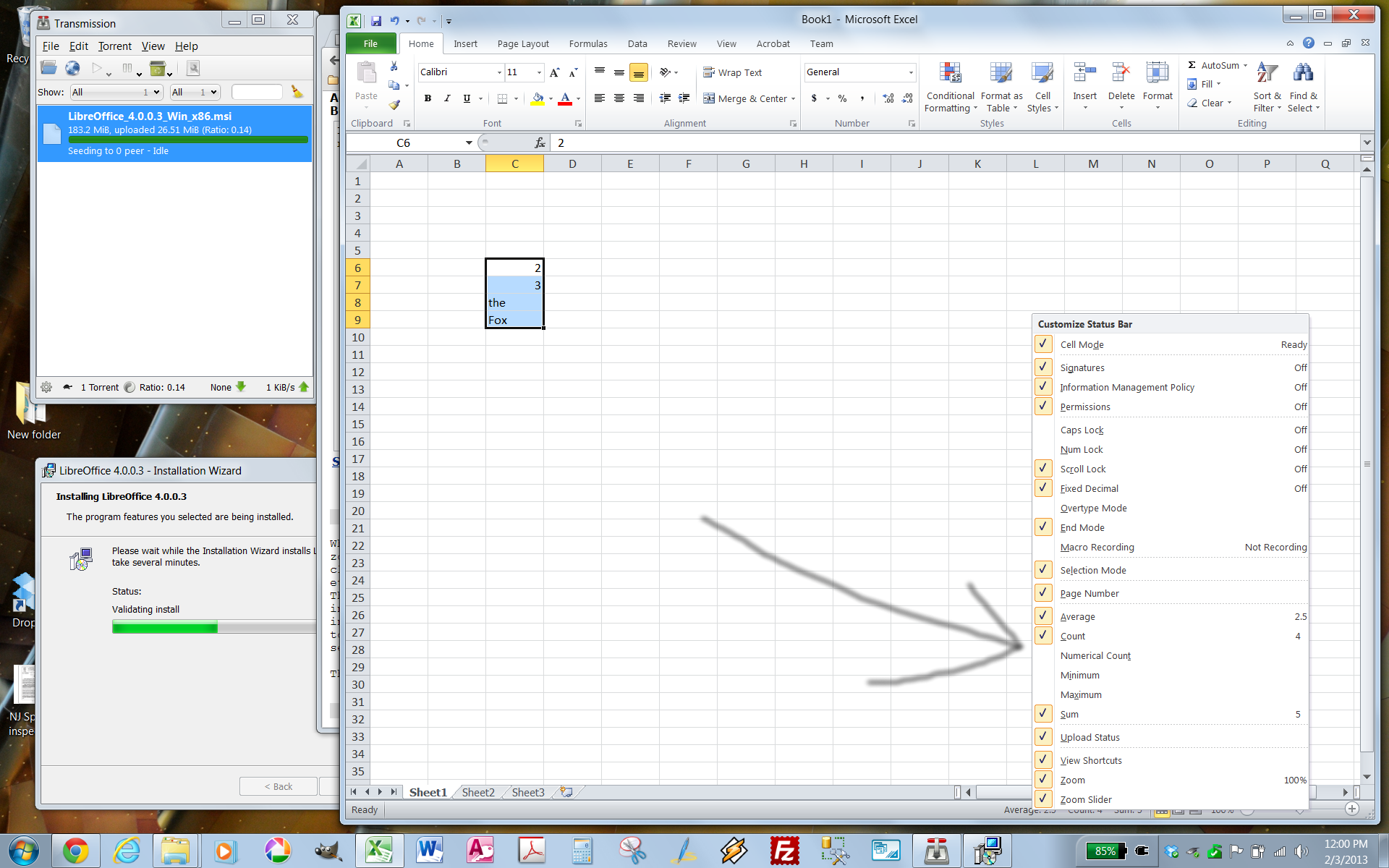This screenshot has width=1389, height=868.
Task: Open the font size dropdown
Action: (539, 72)
